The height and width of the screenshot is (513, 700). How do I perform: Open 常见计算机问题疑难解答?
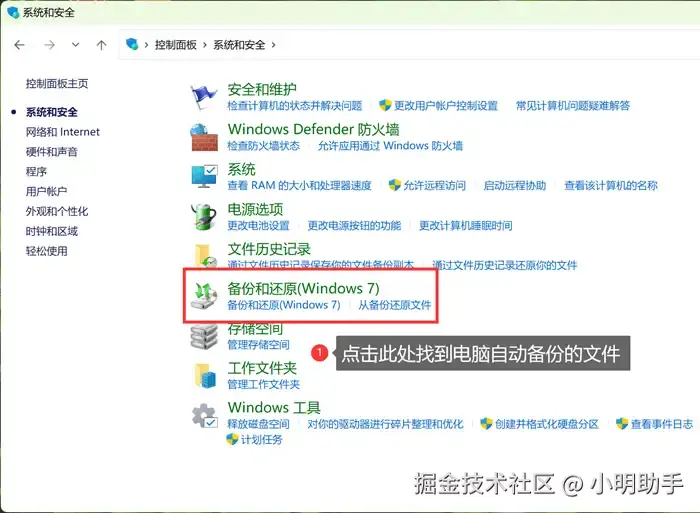573,106
